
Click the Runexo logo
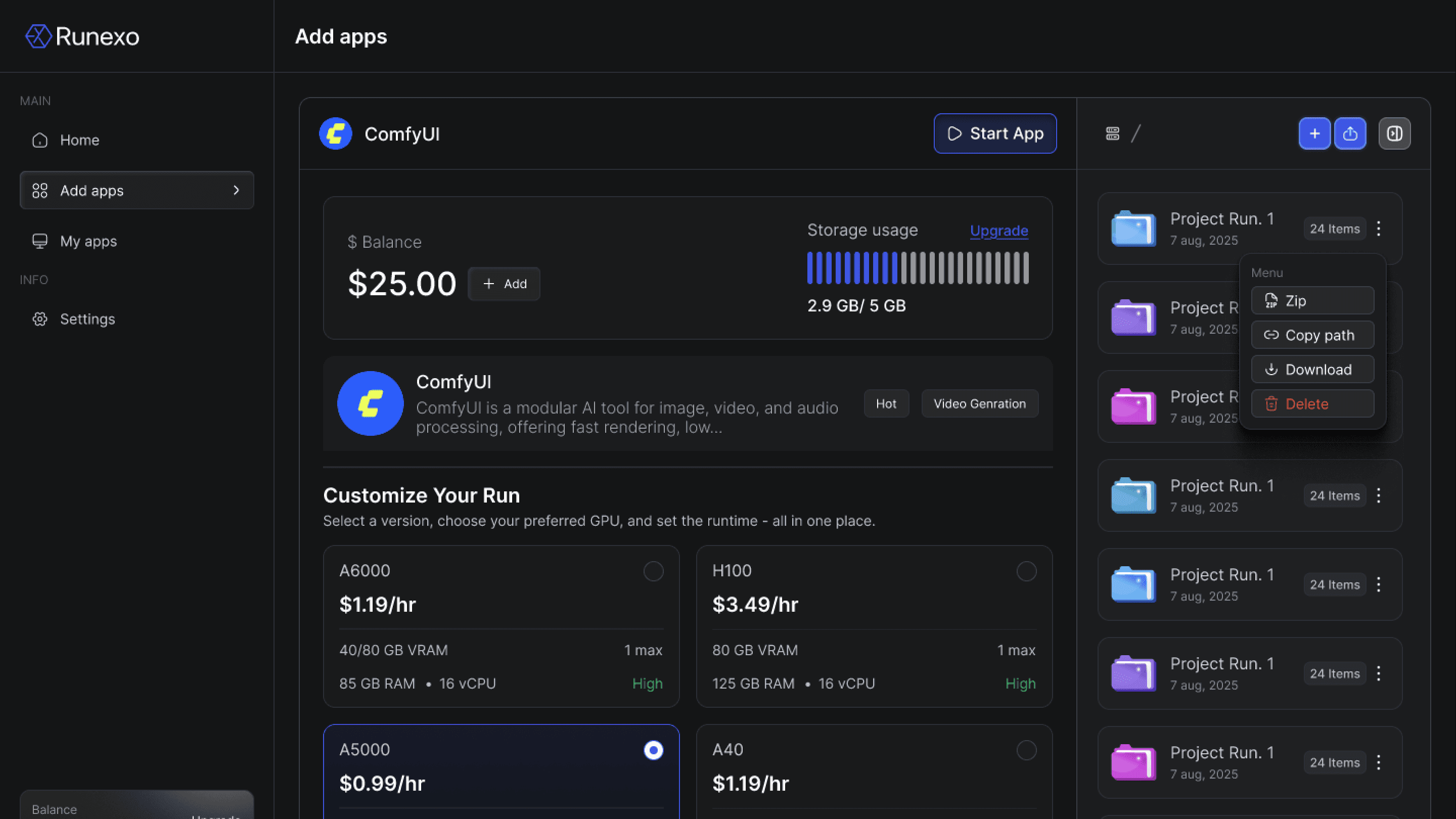82,36
